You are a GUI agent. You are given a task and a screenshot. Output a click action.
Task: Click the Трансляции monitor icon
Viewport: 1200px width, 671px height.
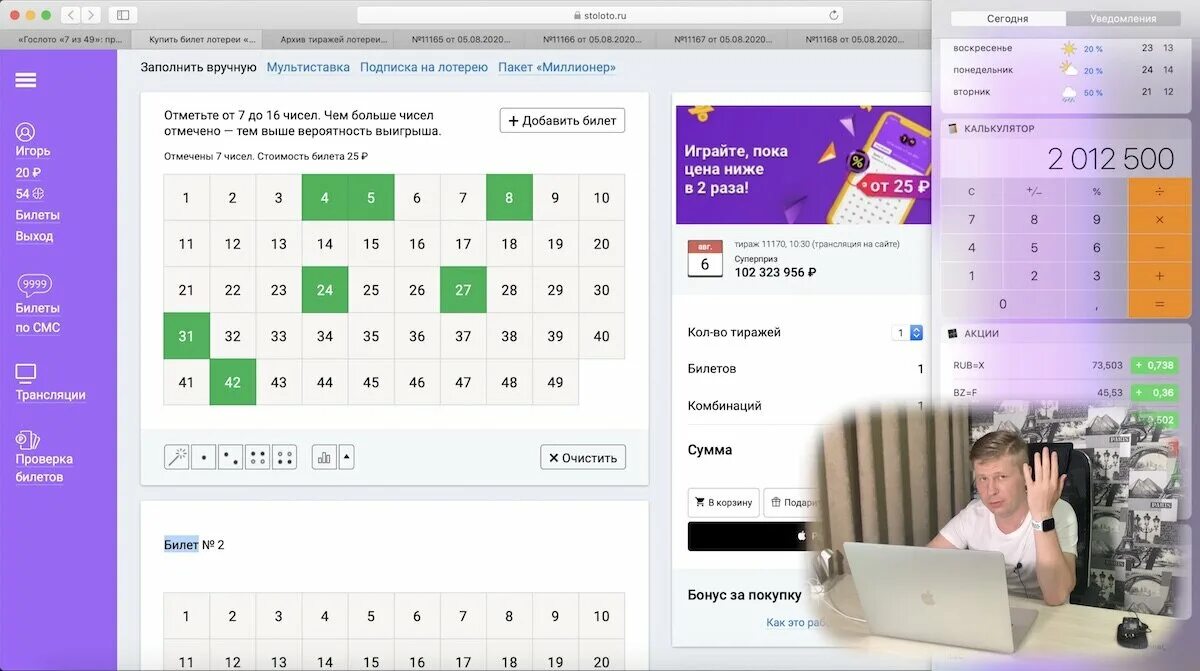[x=26, y=374]
